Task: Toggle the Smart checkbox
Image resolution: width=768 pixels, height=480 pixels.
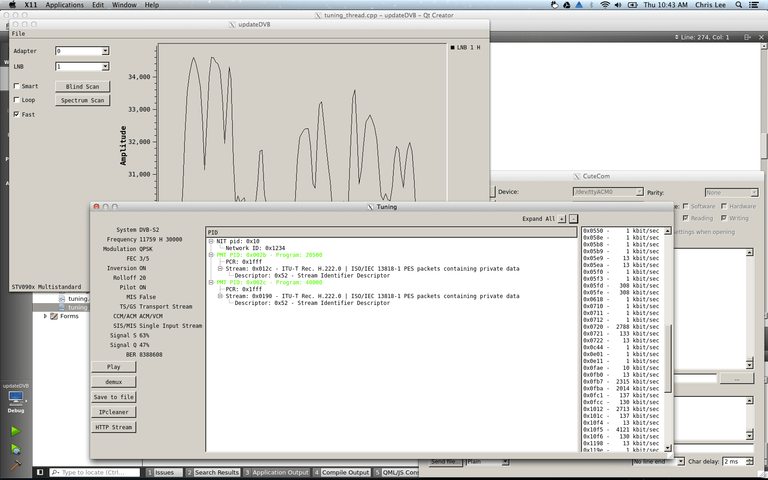Action: (17, 86)
